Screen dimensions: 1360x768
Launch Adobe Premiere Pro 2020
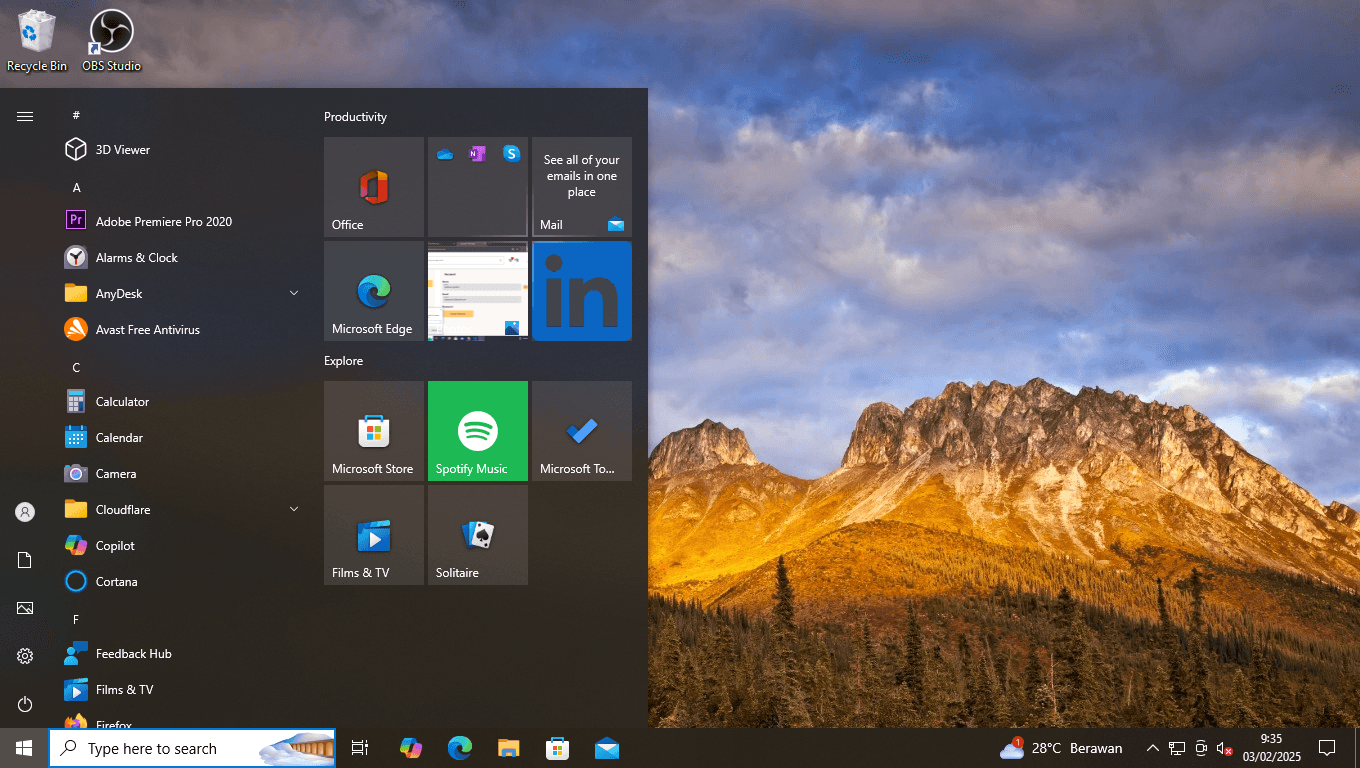tap(180, 222)
